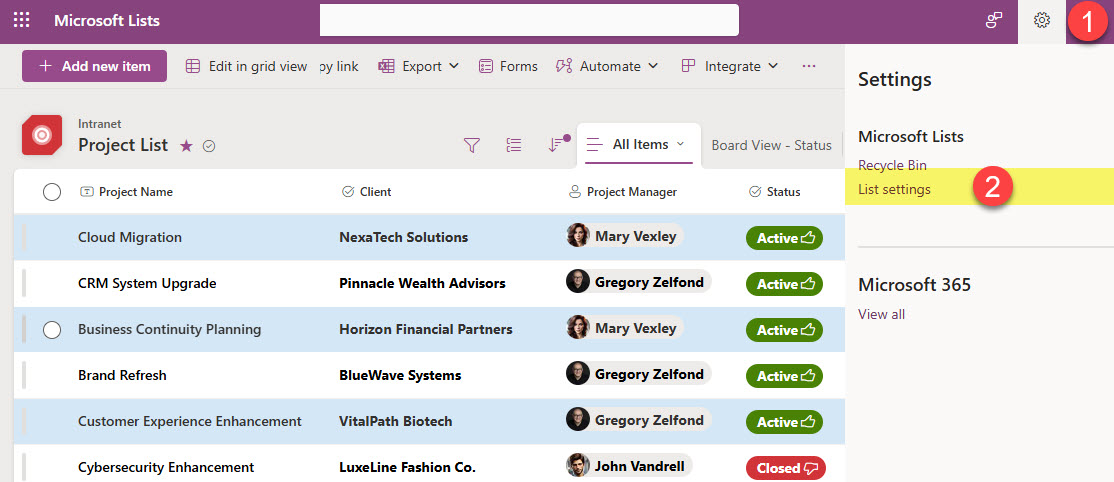Screen dimensions: 1114x482
Task: Open the app launcher waffle icon
Action: click(x=22, y=21)
